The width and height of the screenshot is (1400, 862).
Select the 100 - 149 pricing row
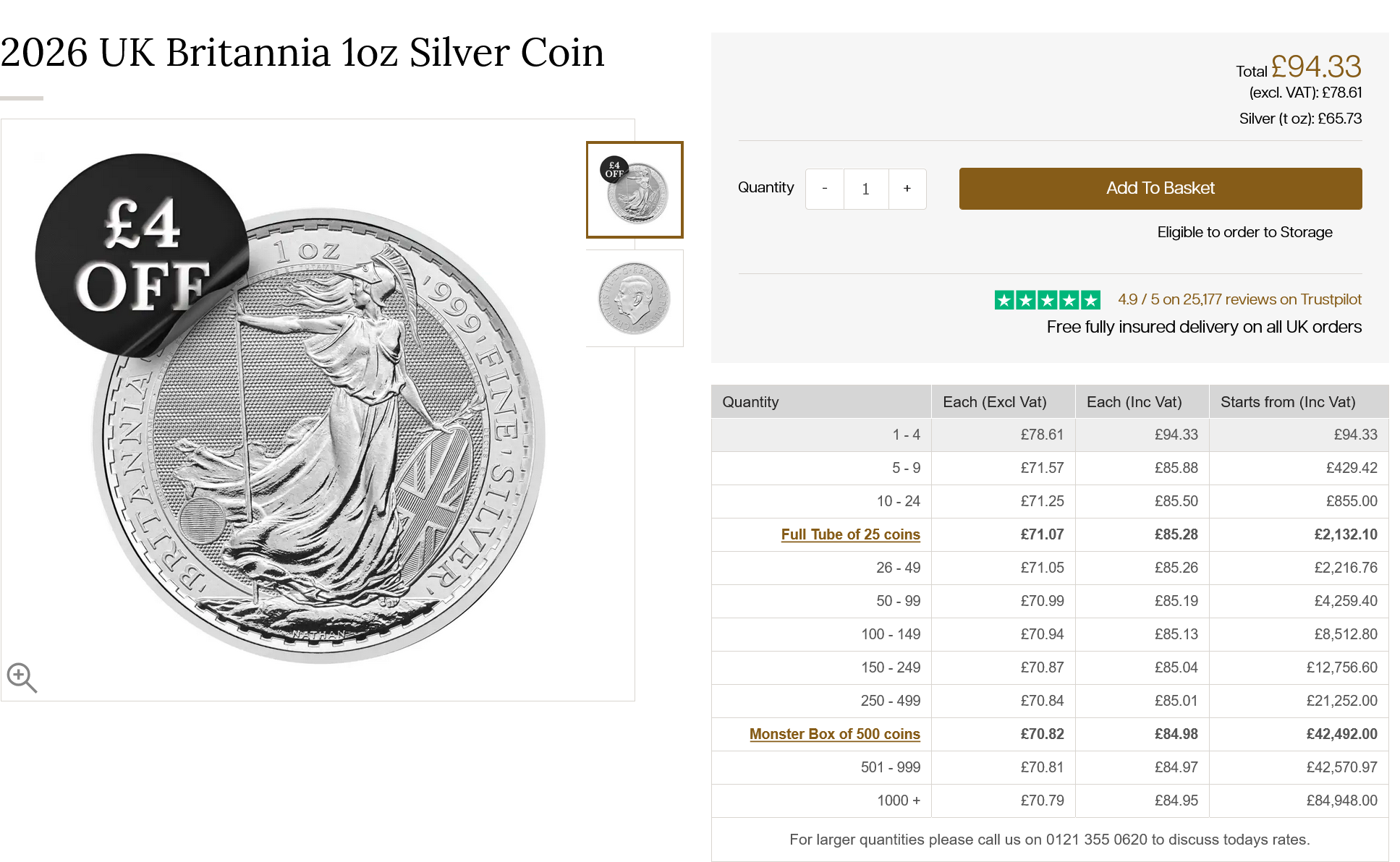[x=1050, y=634]
